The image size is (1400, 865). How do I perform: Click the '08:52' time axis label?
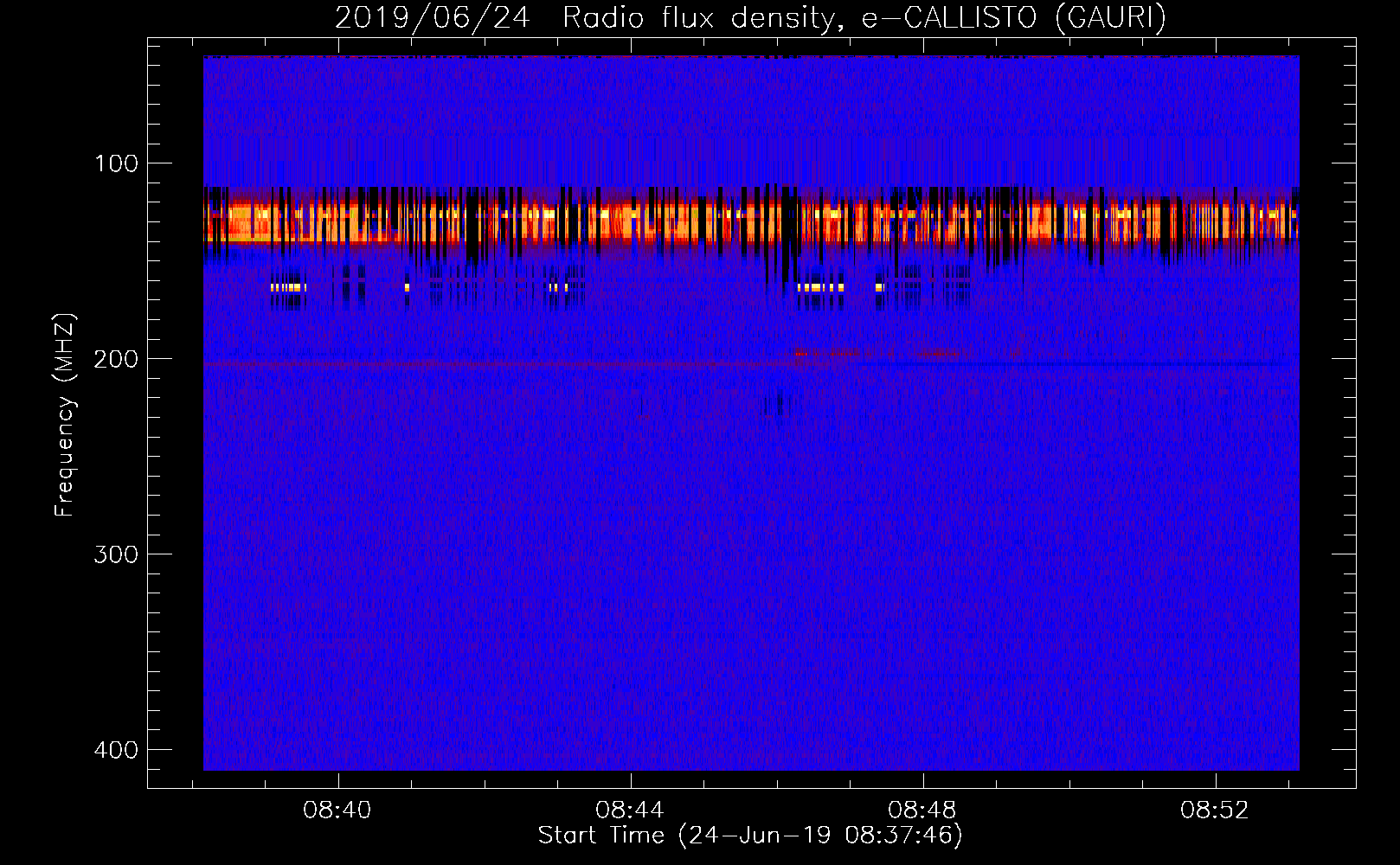(x=1215, y=811)
